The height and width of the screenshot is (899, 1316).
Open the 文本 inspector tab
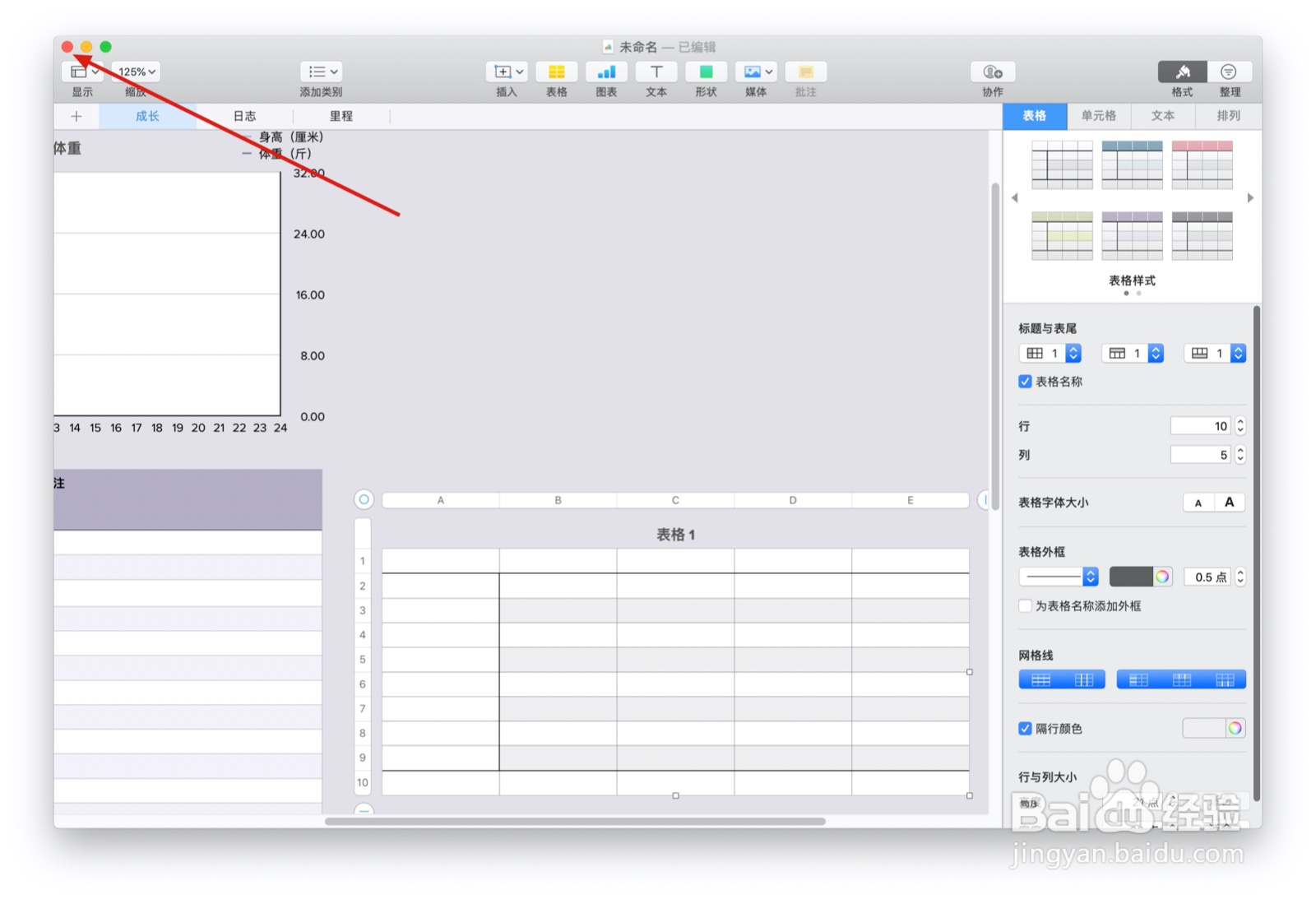pyautogui.click(x=1163, y=116)
